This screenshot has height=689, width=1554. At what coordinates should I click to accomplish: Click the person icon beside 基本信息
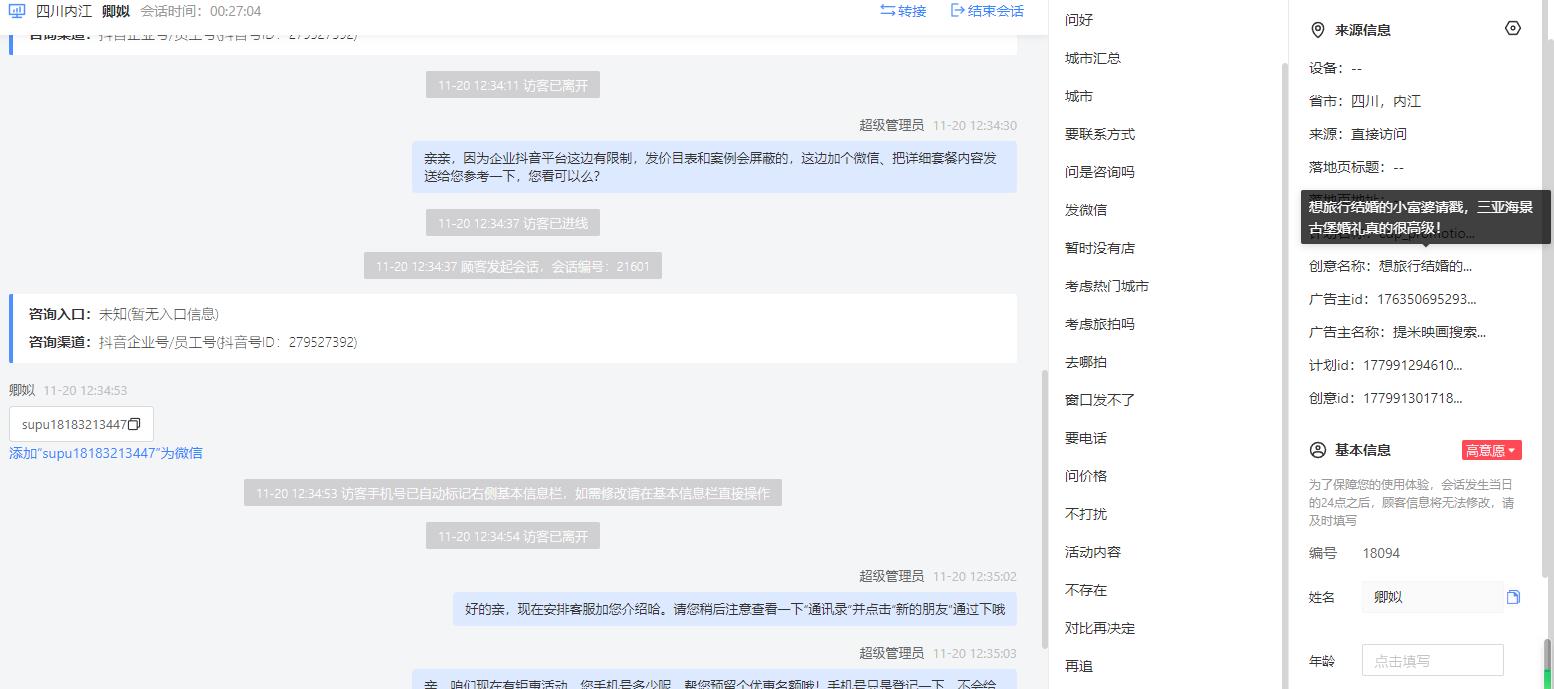pyautogui.click(x=1318, y=450)
